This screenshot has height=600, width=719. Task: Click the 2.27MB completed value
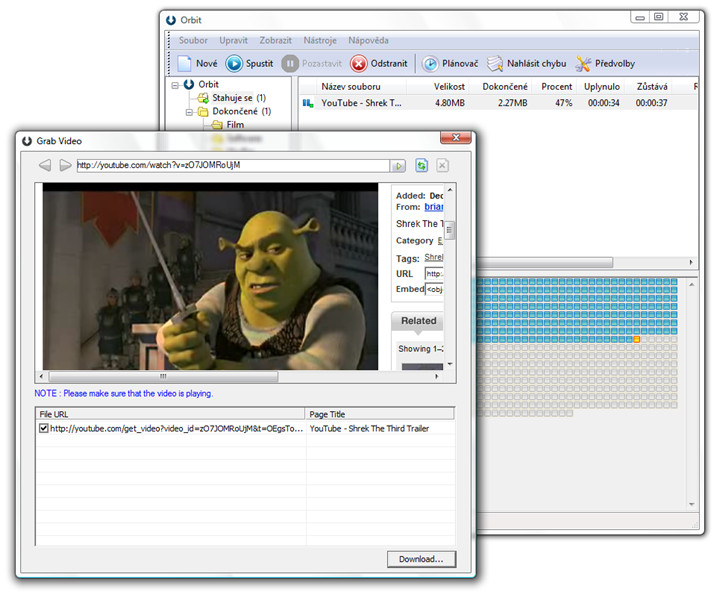(512, 103)
